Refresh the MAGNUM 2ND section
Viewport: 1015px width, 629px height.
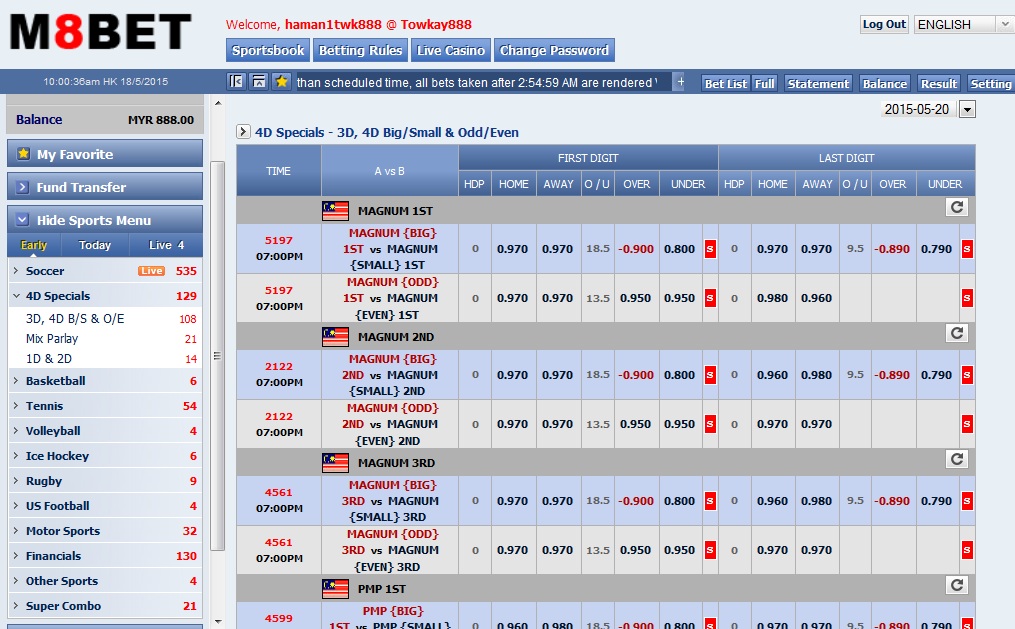[957, 333]
